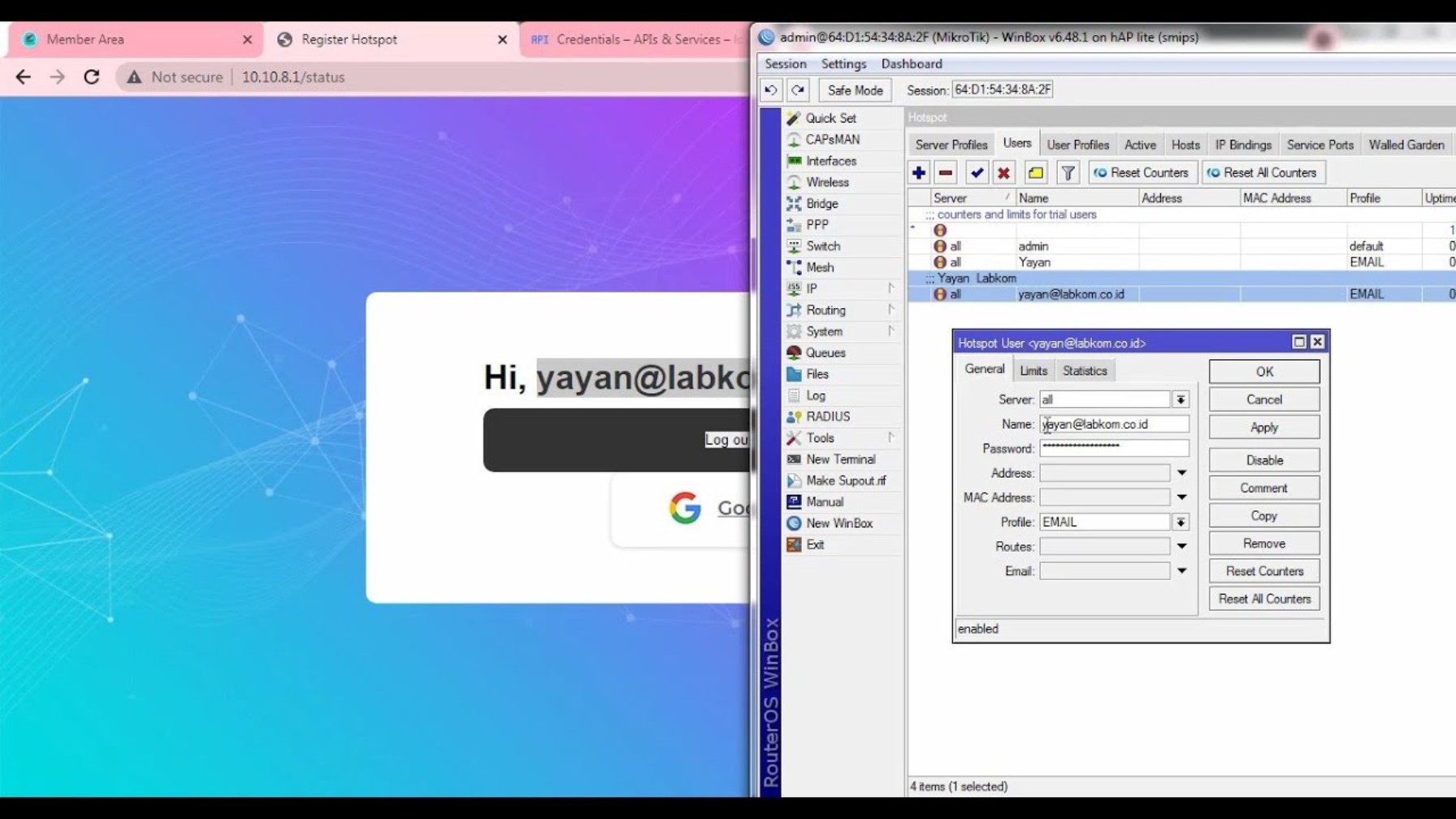Open Quick Set in sidebar
This screenshot has width=1456, height=819.
[830, 119]
